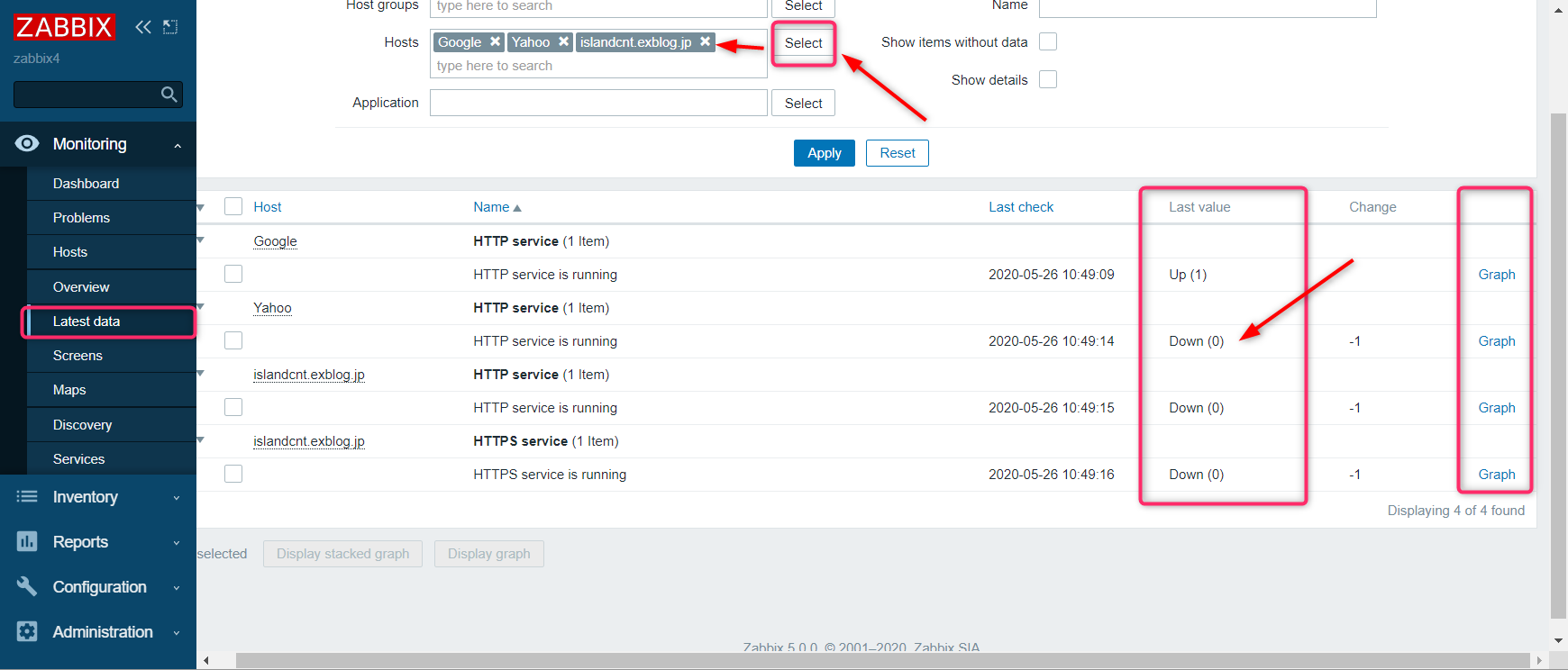Open the Overview menu item

click(x=111, y=286)
